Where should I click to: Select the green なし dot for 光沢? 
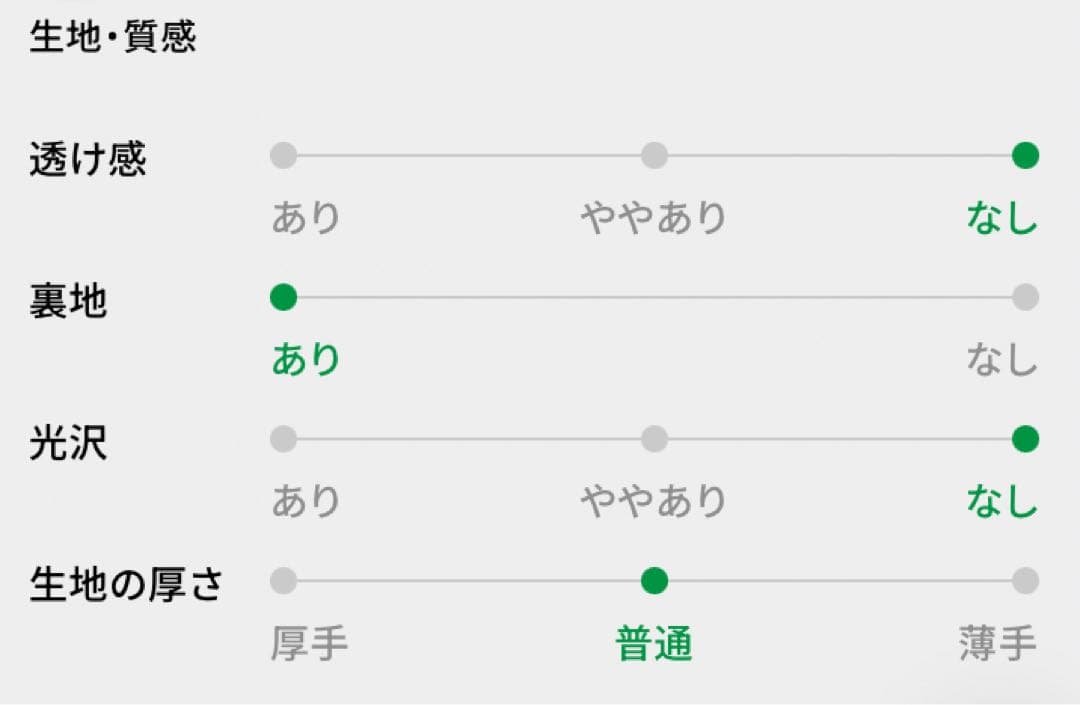point(1025,439)
